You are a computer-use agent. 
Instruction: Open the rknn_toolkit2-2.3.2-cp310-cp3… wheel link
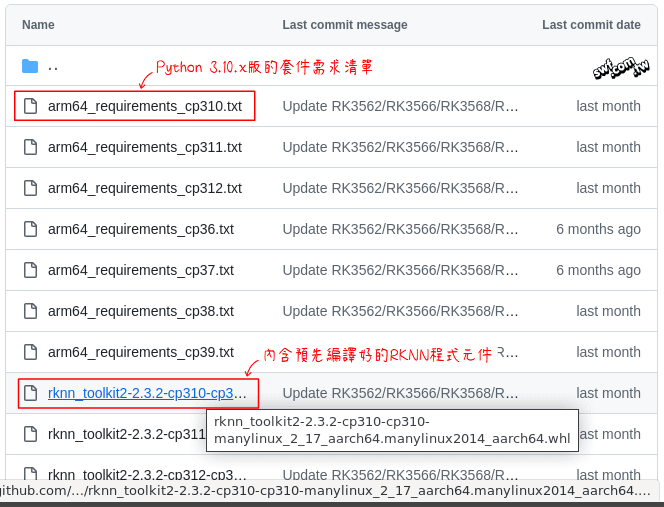pyautogui.click(x=147, y=393)
